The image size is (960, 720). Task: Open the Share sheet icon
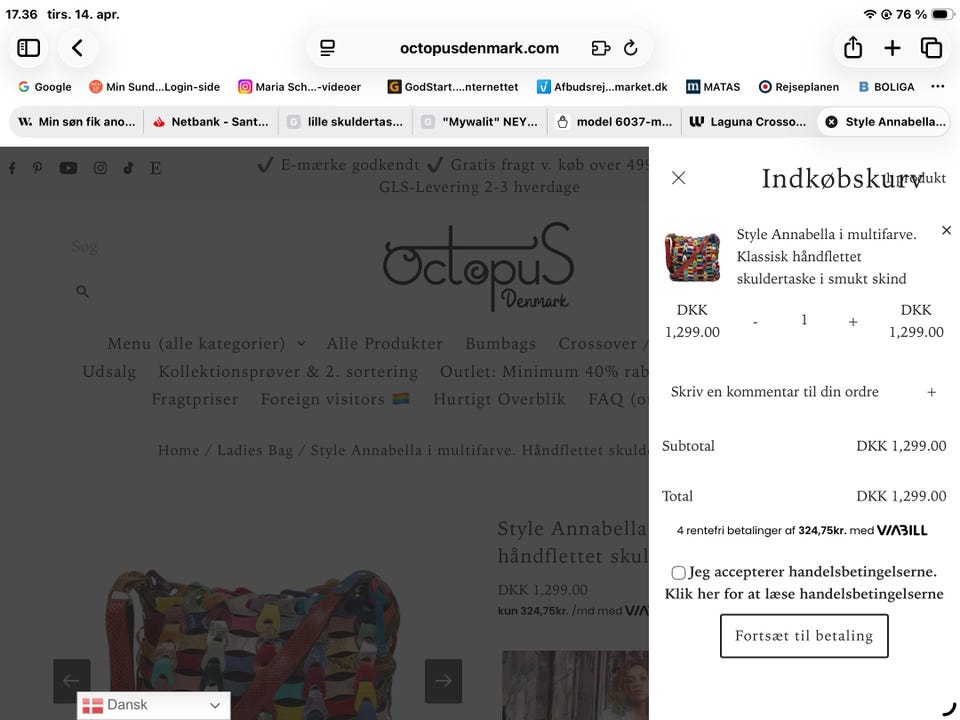[x=853, y=47]
